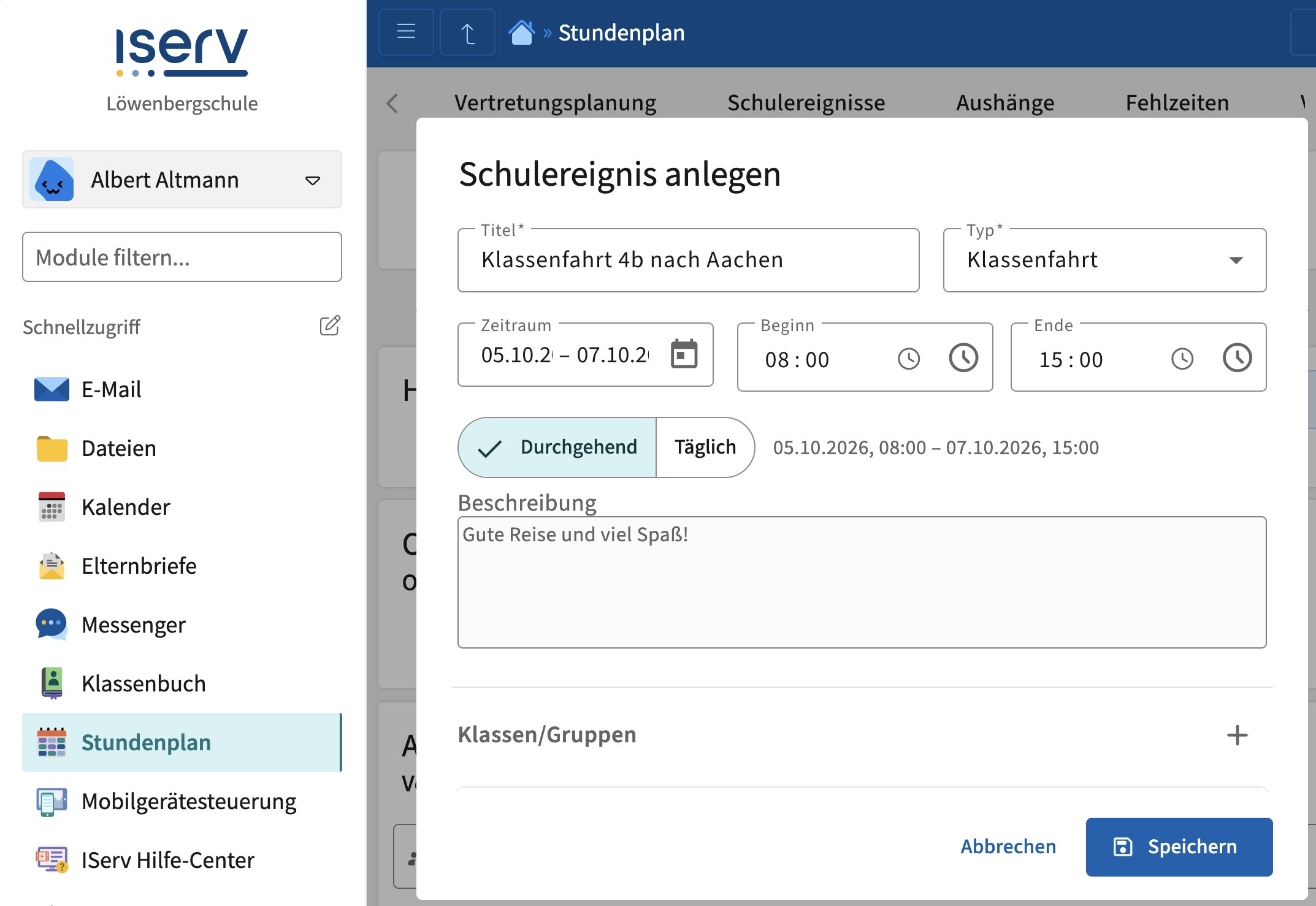This screenshot has width=1316, height=906.
Task: Open IServ Hilfe-Center in sidebar
Action: pos(182,860)
